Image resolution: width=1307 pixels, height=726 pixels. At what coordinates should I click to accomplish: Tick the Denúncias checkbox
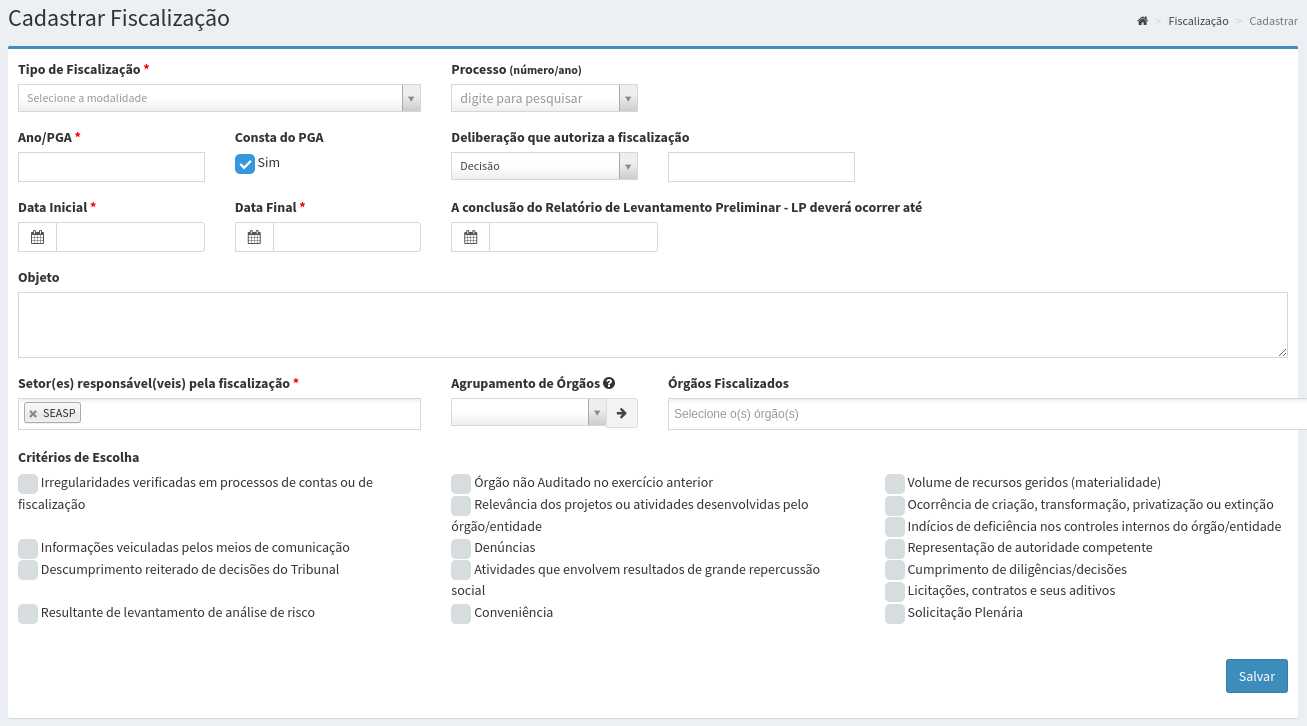(x=461, y=548)
